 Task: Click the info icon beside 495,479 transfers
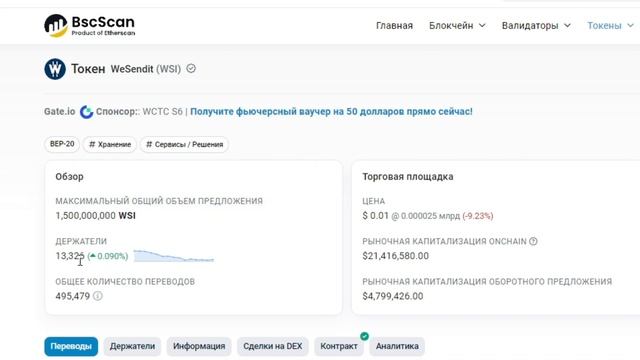[98, 296]
